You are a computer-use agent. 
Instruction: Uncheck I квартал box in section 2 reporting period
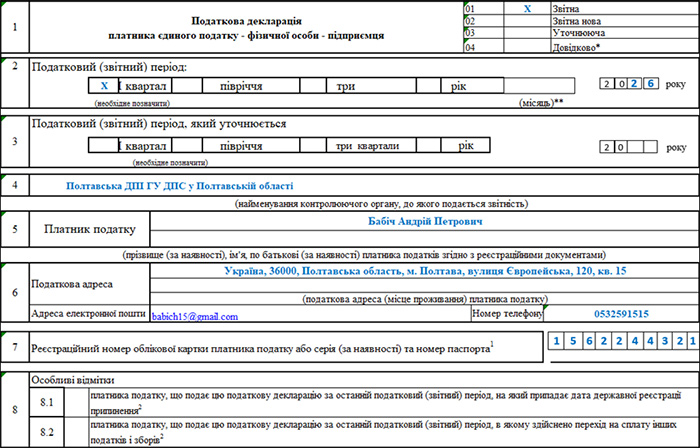(104, 87)
